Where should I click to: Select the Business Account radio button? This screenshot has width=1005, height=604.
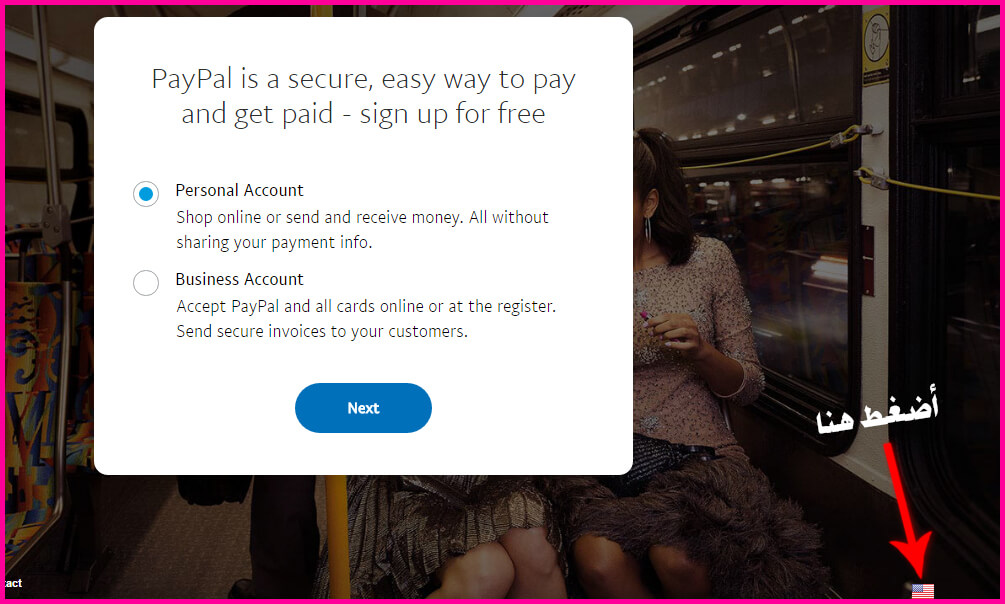(146, 283)
